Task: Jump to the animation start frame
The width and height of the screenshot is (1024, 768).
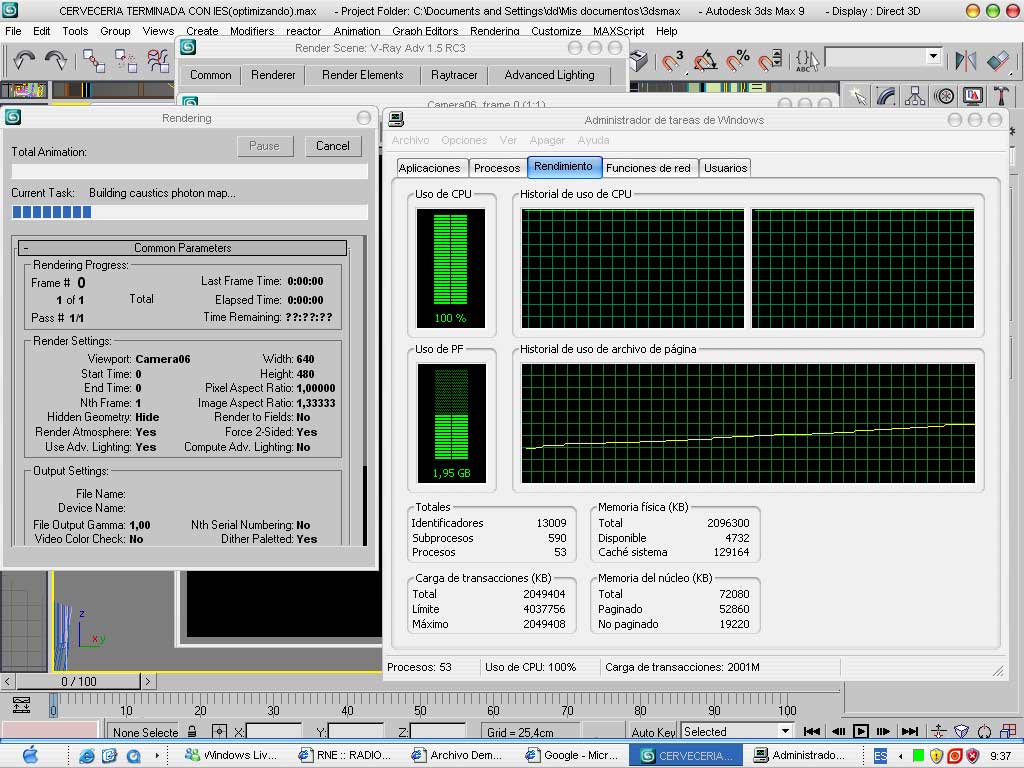Action: click(x=812, y=732)
